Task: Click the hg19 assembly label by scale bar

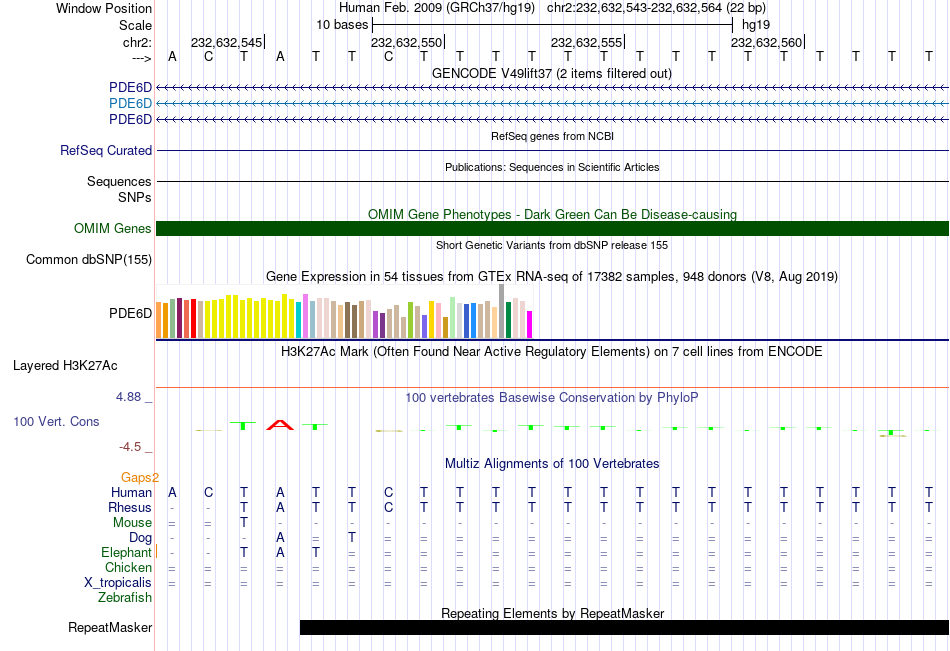Action: pyautogui.click(x=756, y=25)
